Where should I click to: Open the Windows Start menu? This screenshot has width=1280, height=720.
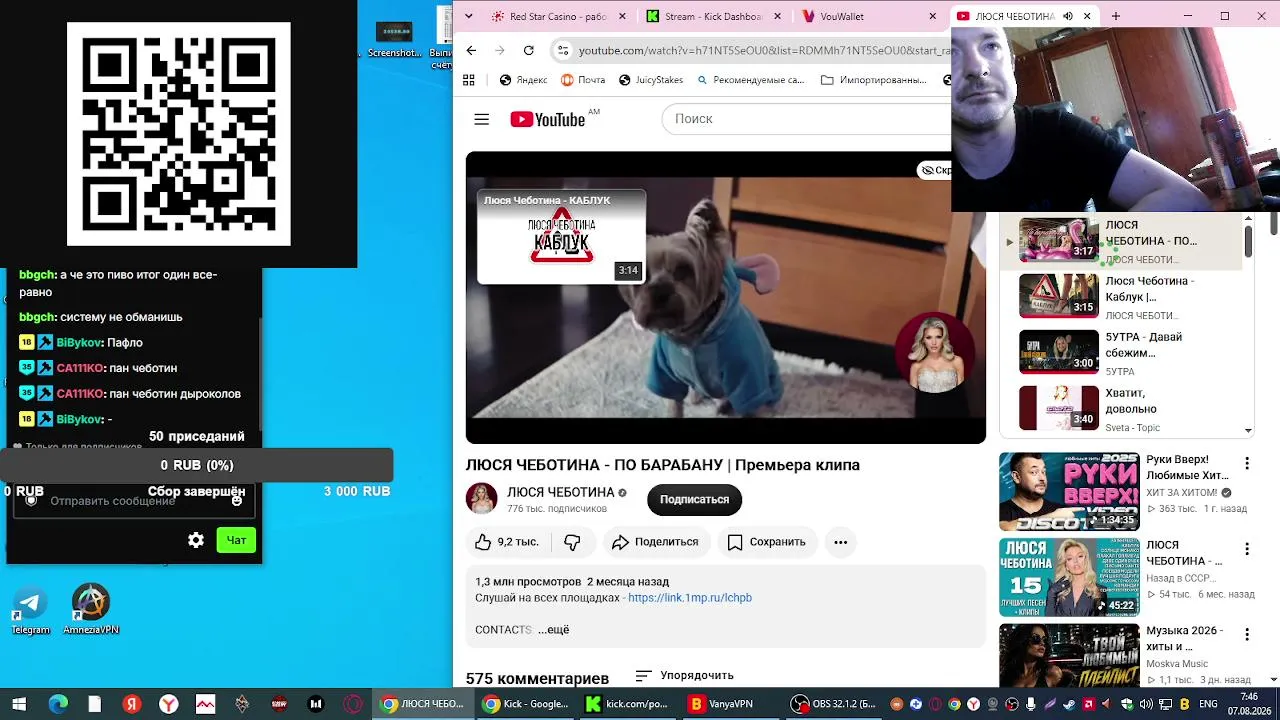point(19,704)
